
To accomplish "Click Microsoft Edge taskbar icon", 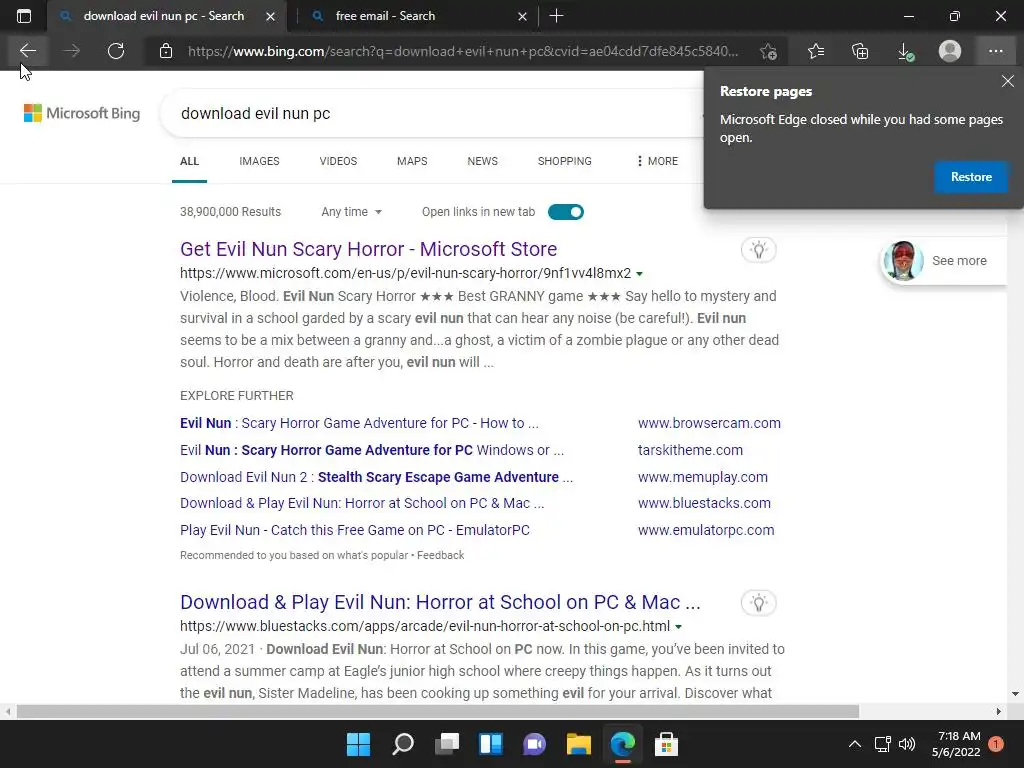I will point(622,744).
